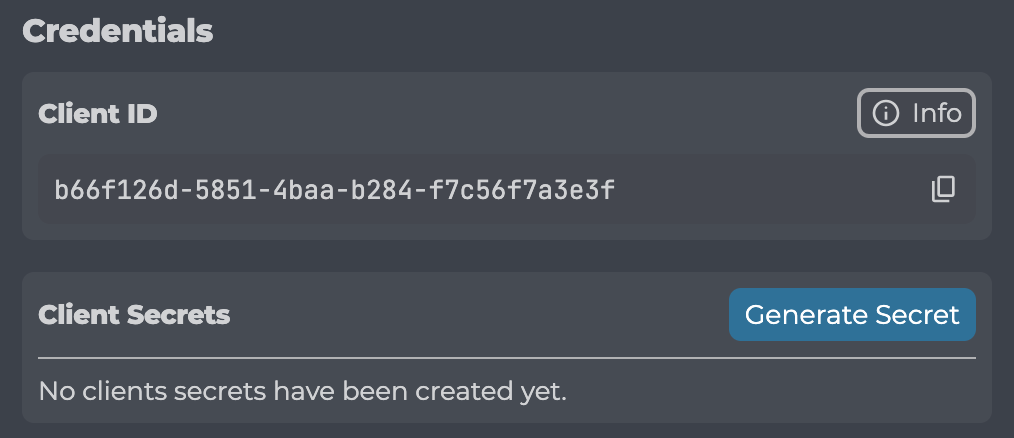Screen dimensions: 1014x438
Task: Click the Info text label in the outlined button
Action: (x=937, y=114)
